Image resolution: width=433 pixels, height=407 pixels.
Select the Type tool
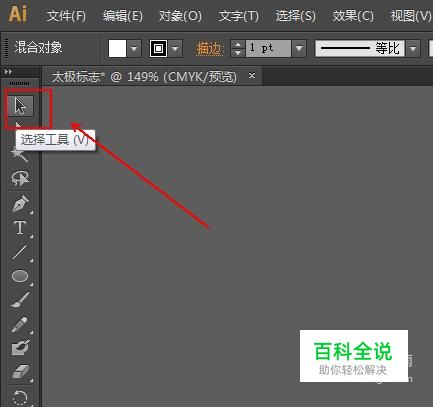click(20, 228)
